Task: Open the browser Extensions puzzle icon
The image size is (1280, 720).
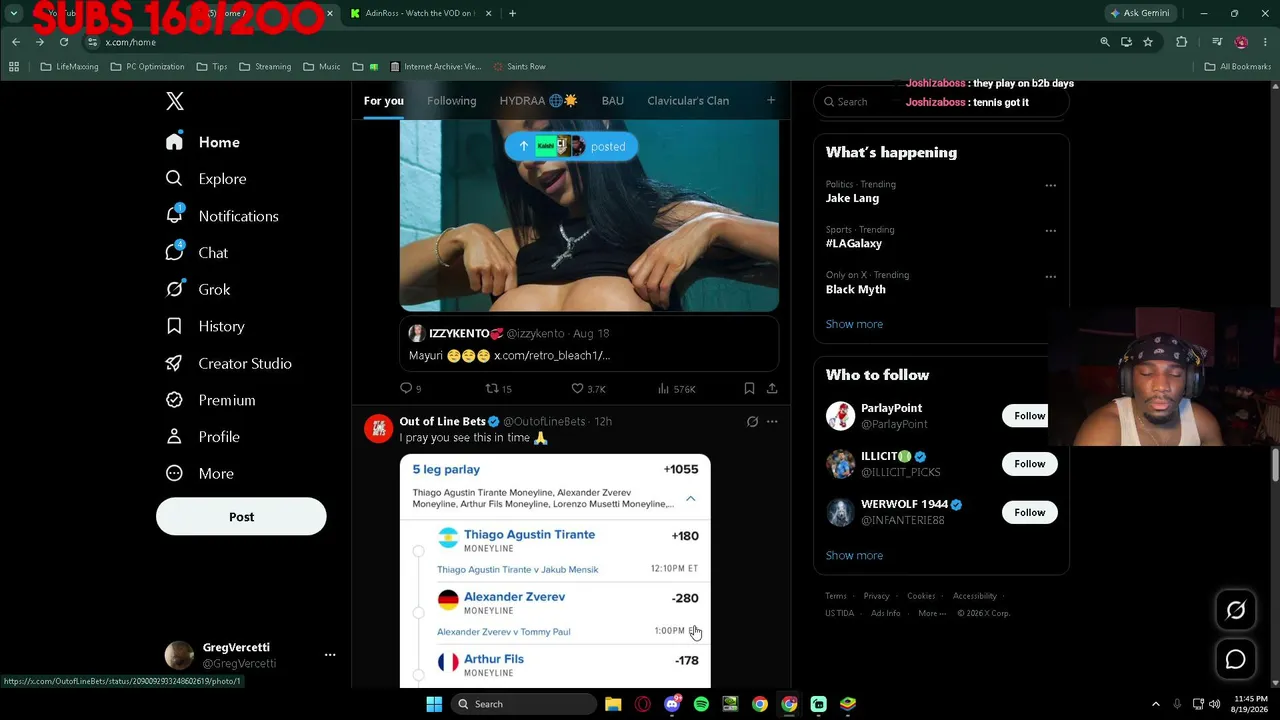Action: pyautogui.click(x=1181, y=42)
